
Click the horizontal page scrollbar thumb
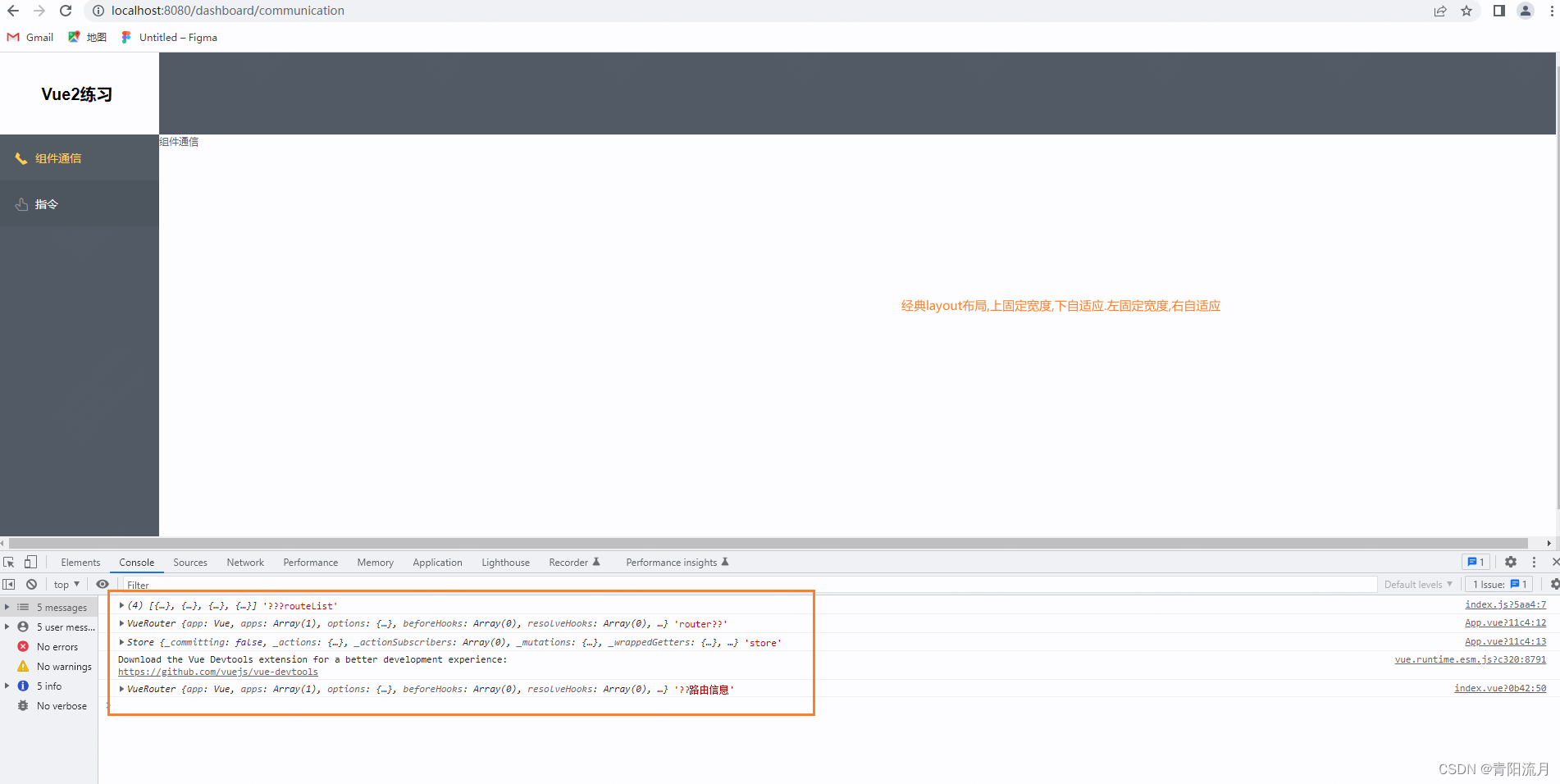769,543
